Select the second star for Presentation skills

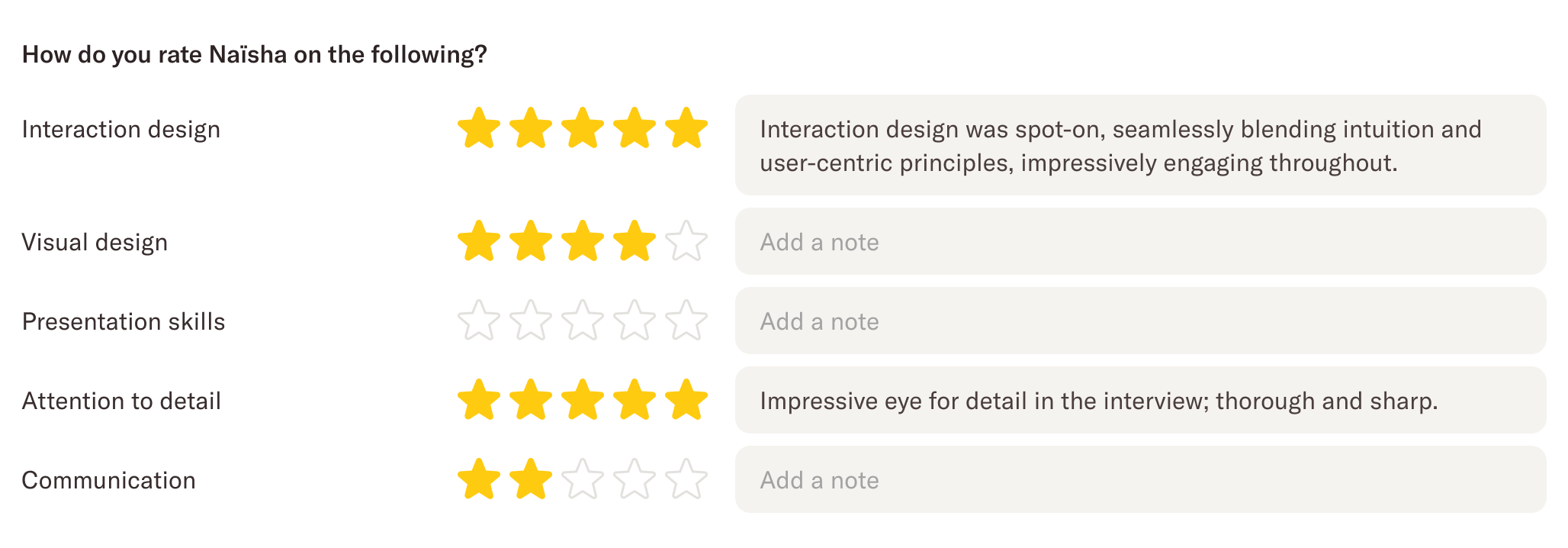532,321
